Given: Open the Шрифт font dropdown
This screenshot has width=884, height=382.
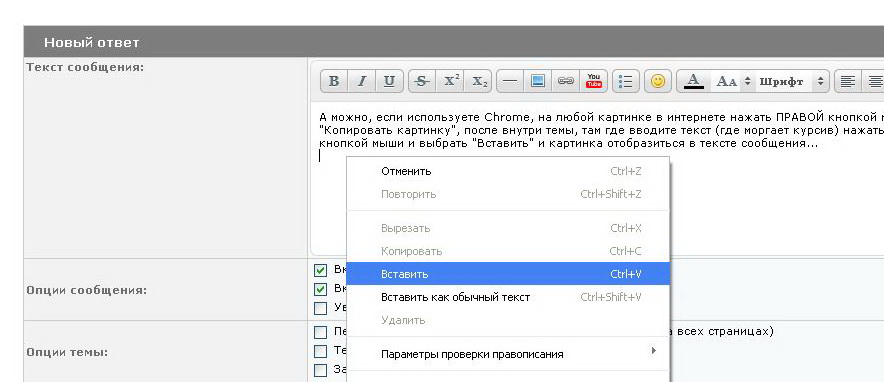Looking at the screenshot, I should tap(792, 81).
